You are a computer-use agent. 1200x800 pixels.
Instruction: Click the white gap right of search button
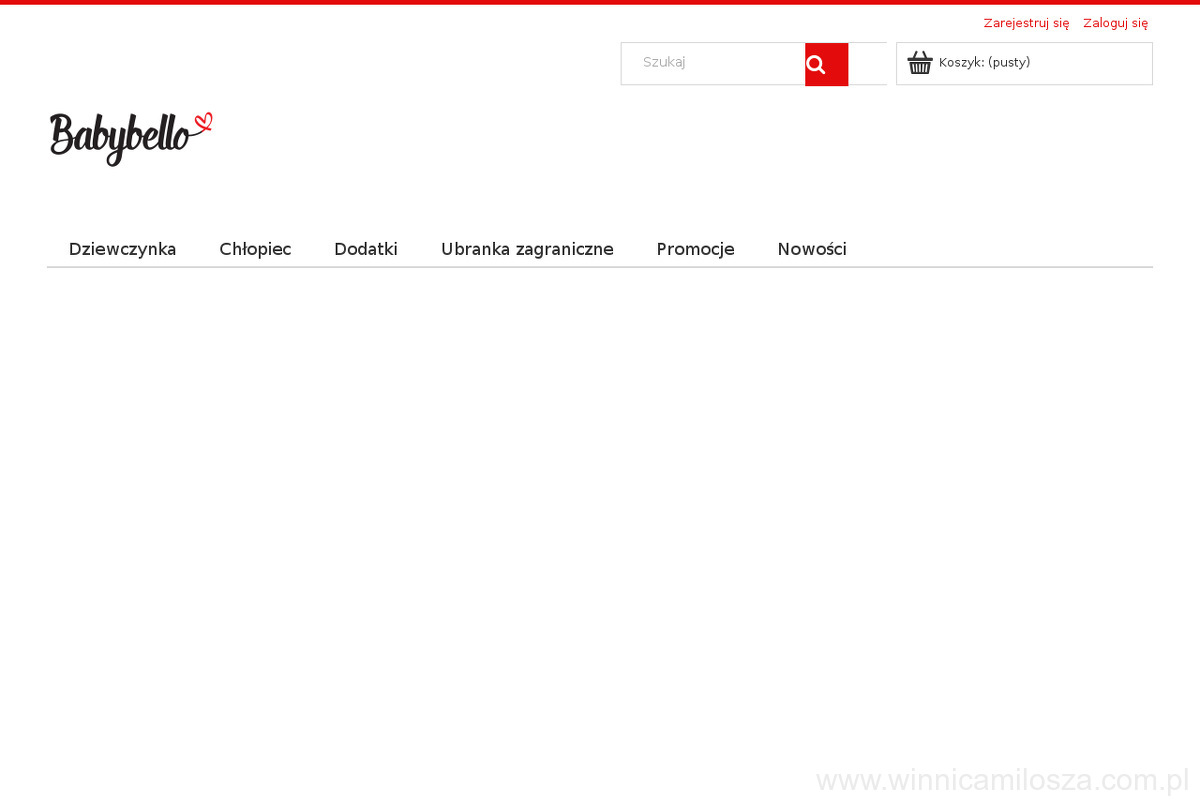867,63
